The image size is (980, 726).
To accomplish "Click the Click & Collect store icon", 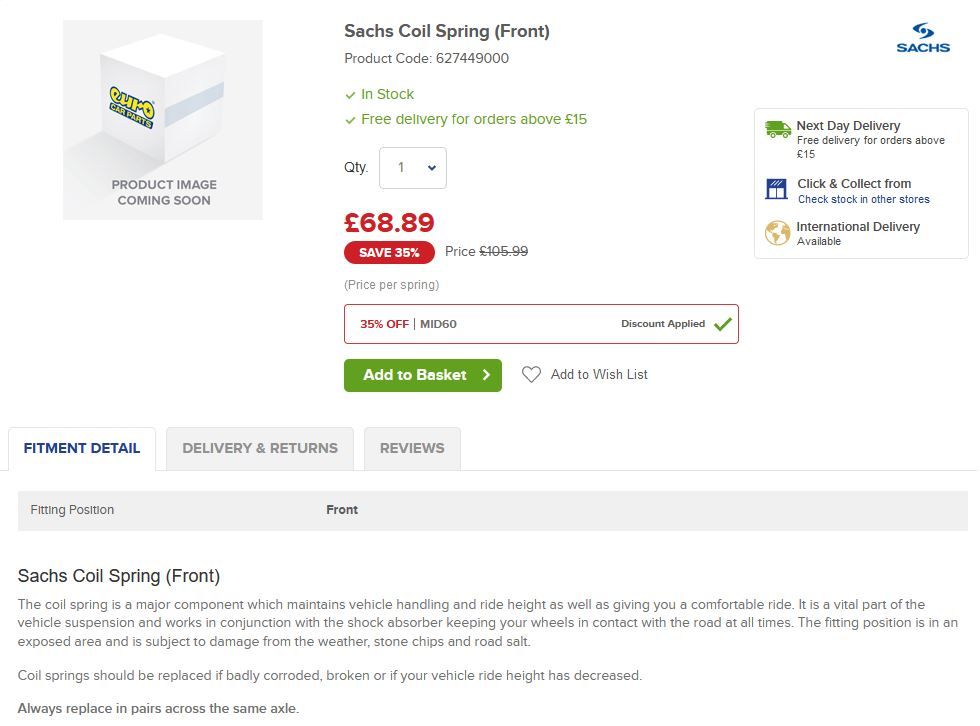I will pyautogui.click(x=777, y=189).
